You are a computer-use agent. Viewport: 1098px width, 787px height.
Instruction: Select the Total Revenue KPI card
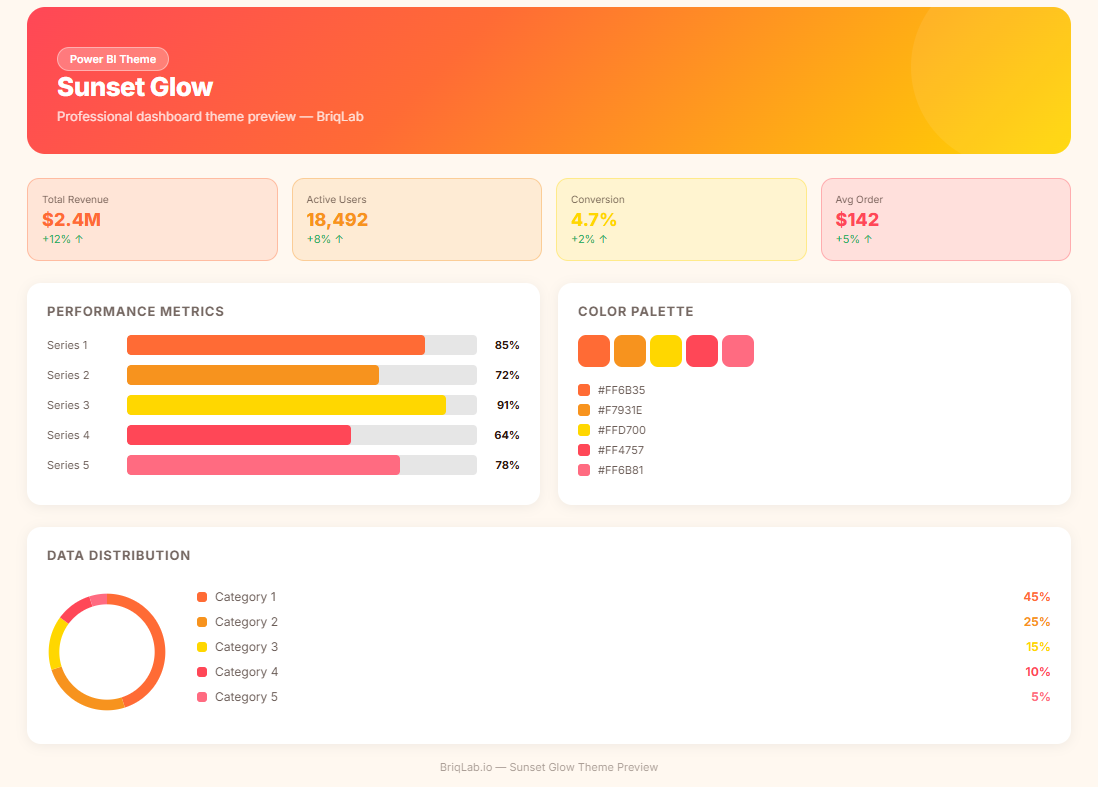(x=152, y=219)
